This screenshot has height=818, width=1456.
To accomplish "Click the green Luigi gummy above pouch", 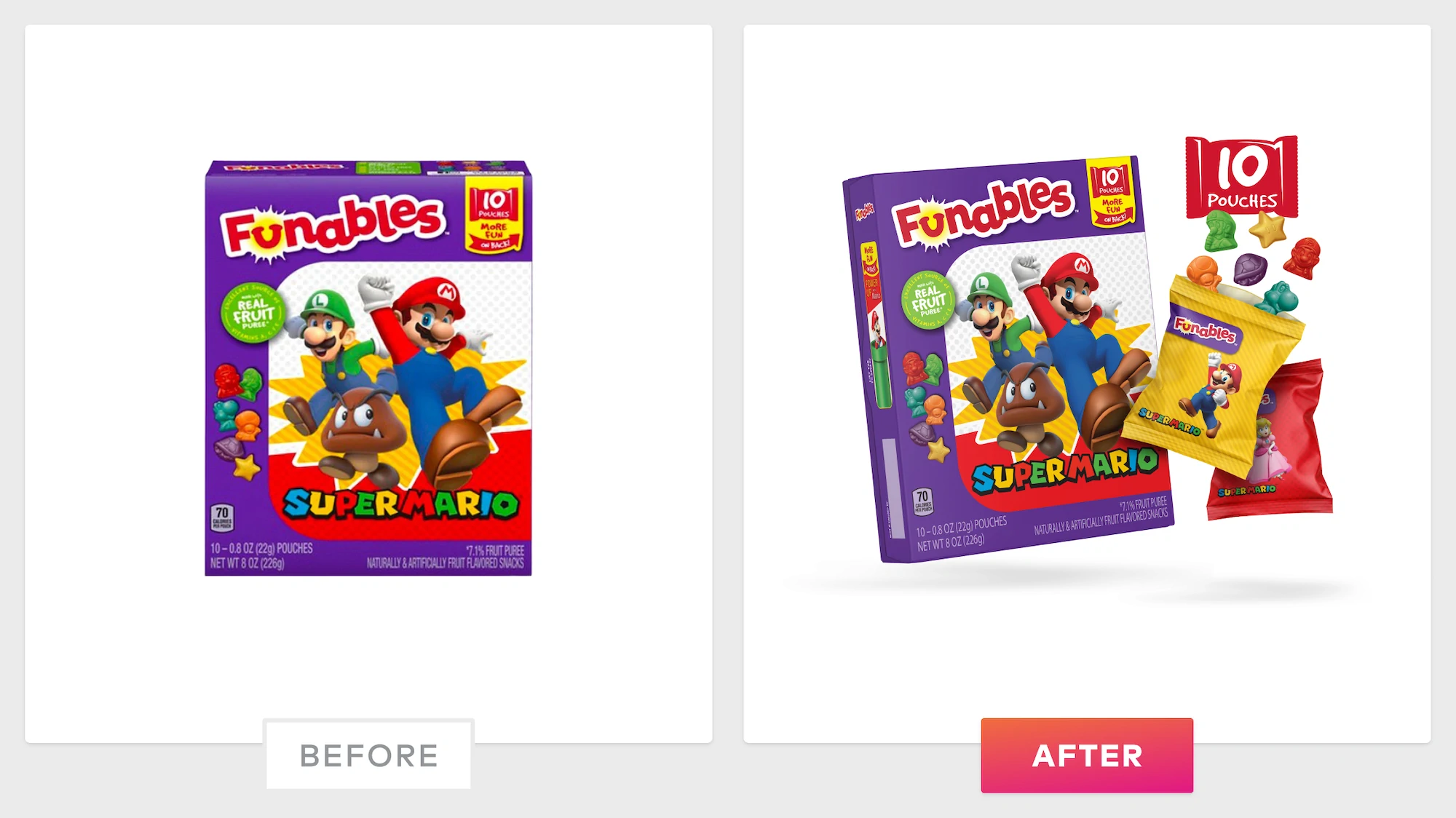I will pos(1219,231).
